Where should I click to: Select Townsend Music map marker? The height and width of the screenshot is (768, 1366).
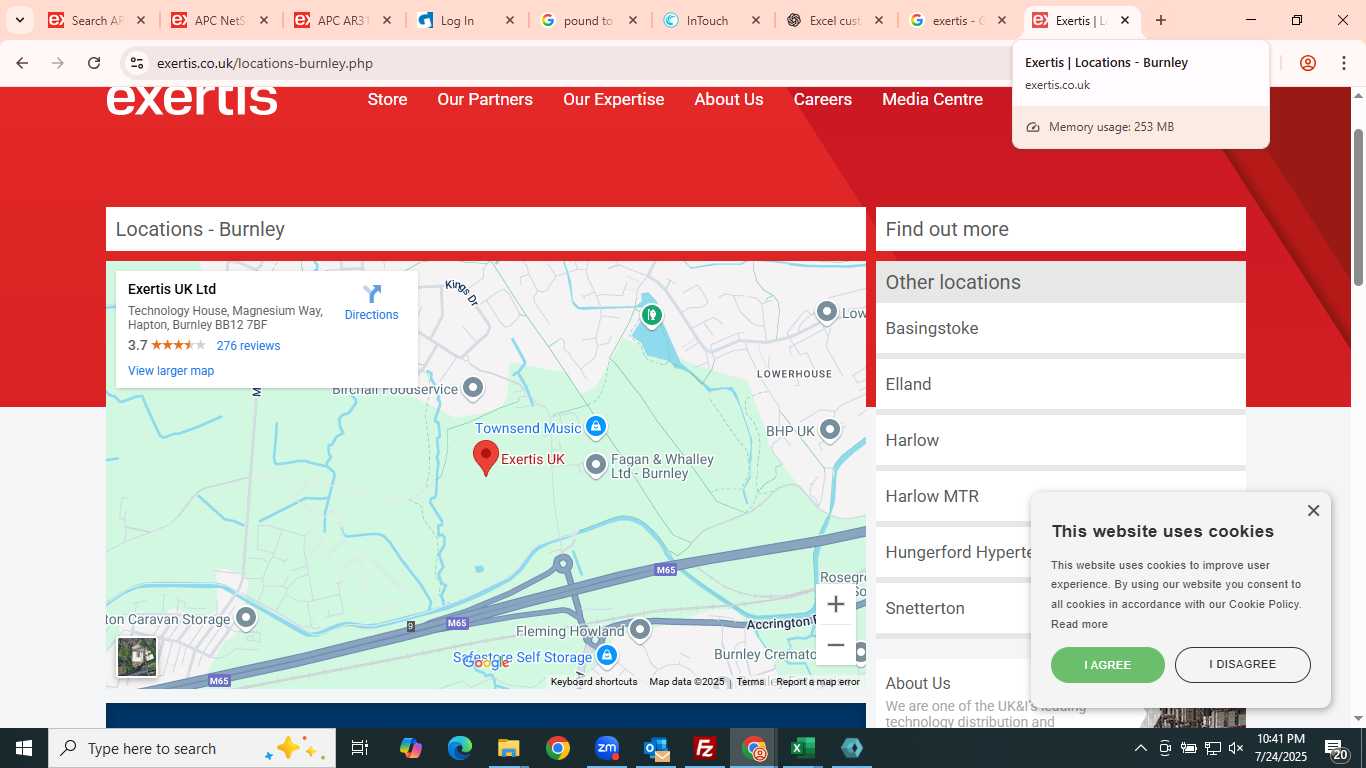point(596,427)
